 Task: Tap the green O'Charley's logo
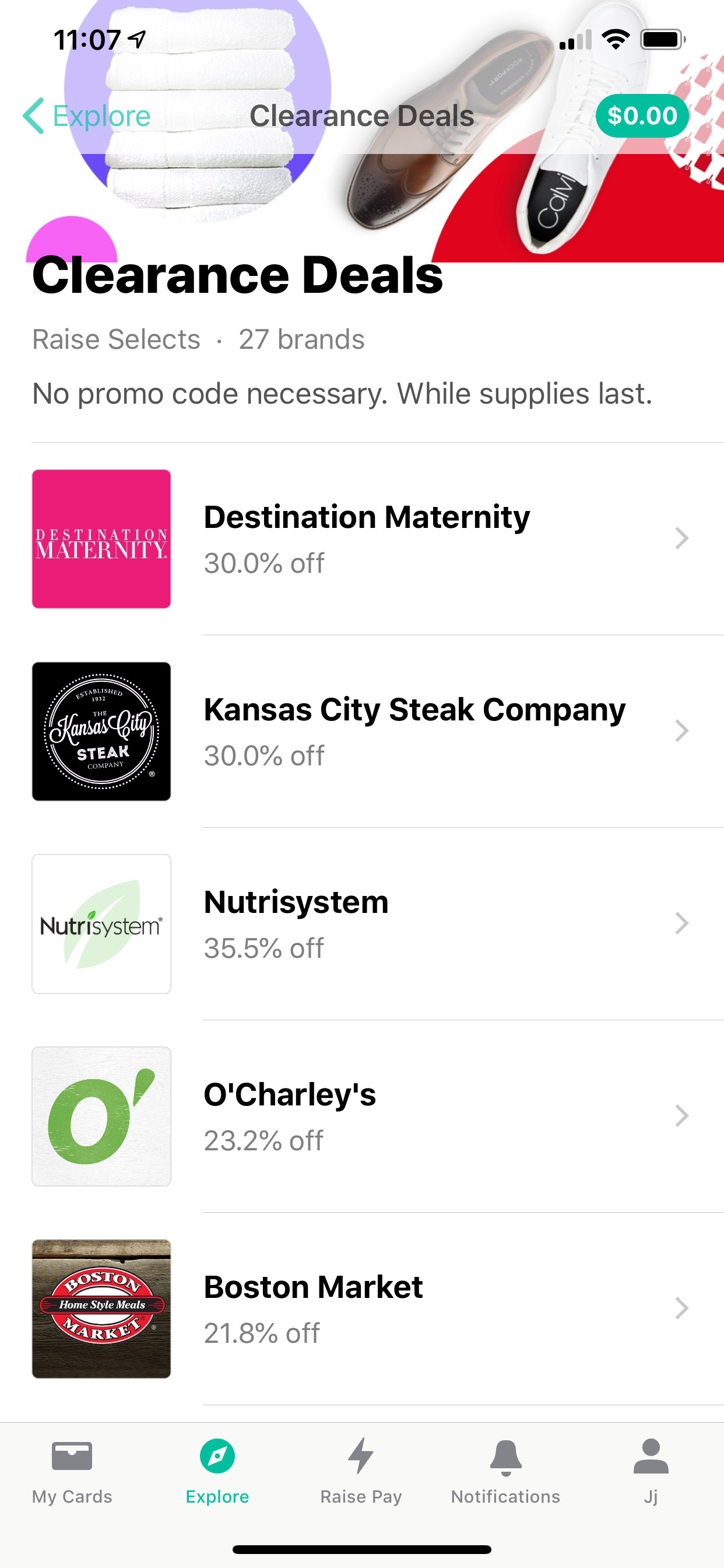(101, 1116)
